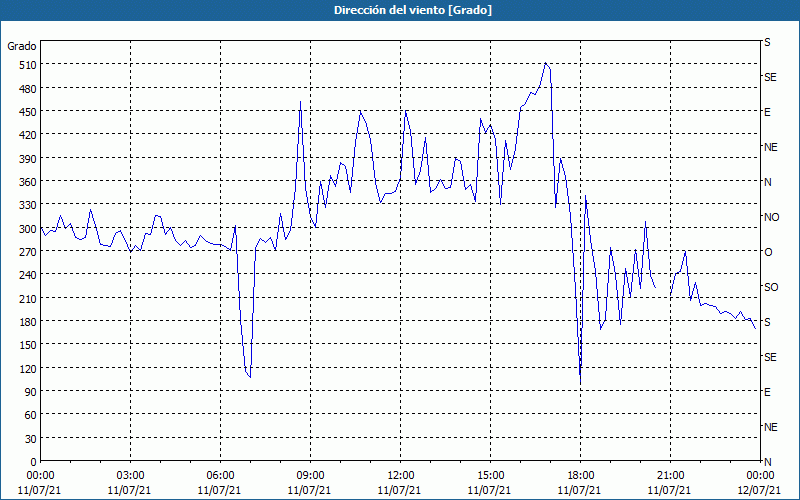Click the 510 value on the degree axis
800x500 pixels.
(28, 65)
